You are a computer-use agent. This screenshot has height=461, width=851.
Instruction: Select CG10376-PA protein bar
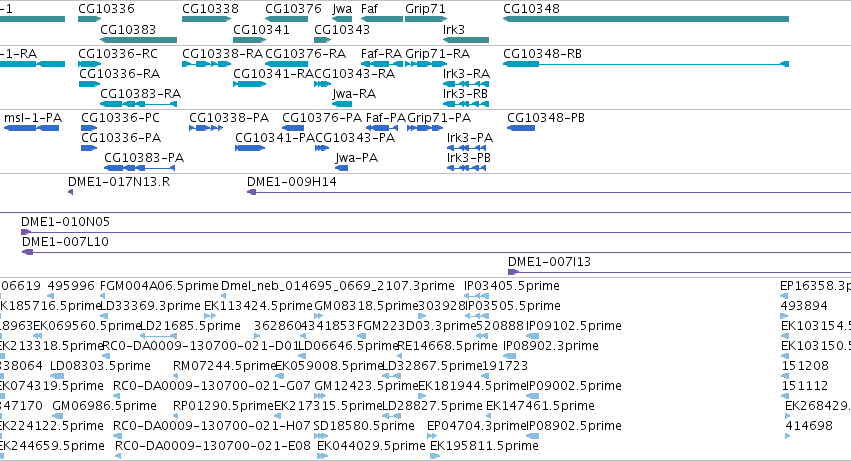click(293, 128)
